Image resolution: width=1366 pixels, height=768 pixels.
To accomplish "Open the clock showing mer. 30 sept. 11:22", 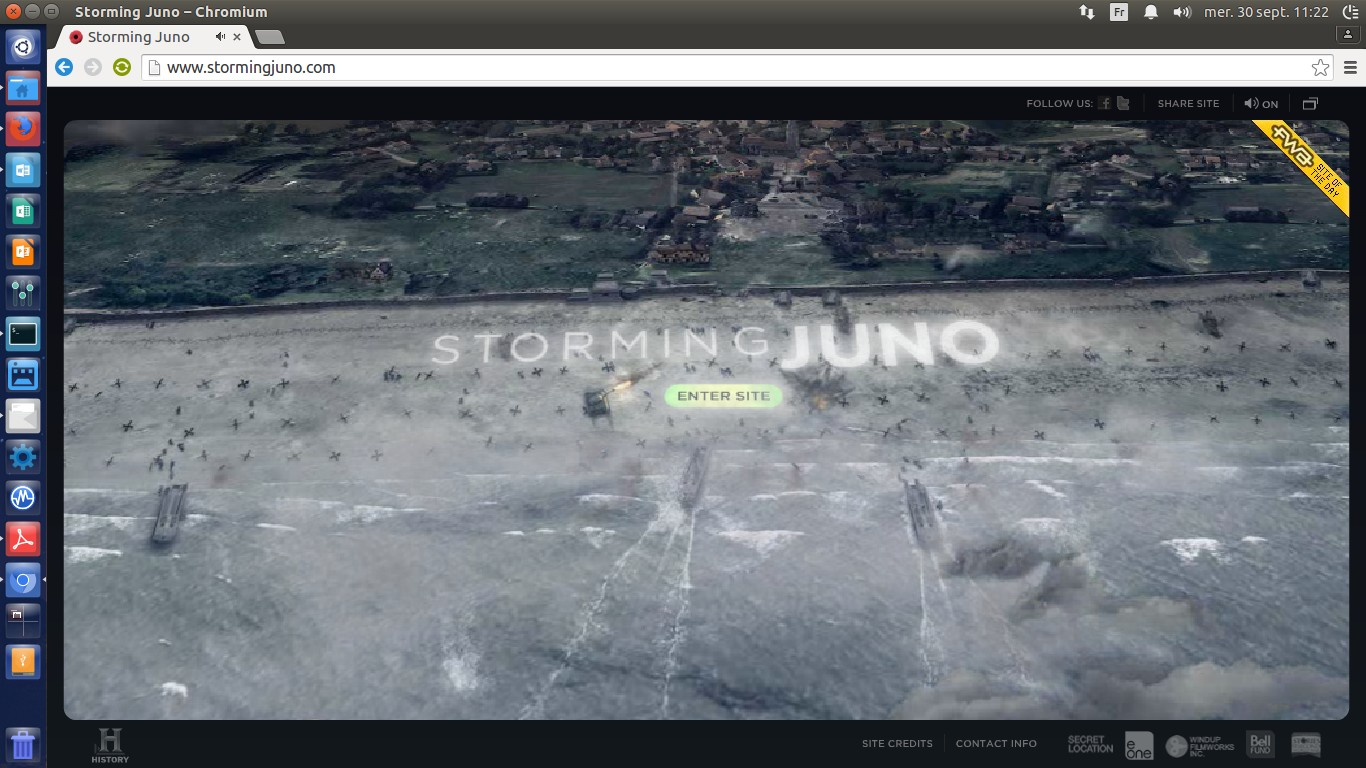I will pyautogui.click(x=1267, y=12).
